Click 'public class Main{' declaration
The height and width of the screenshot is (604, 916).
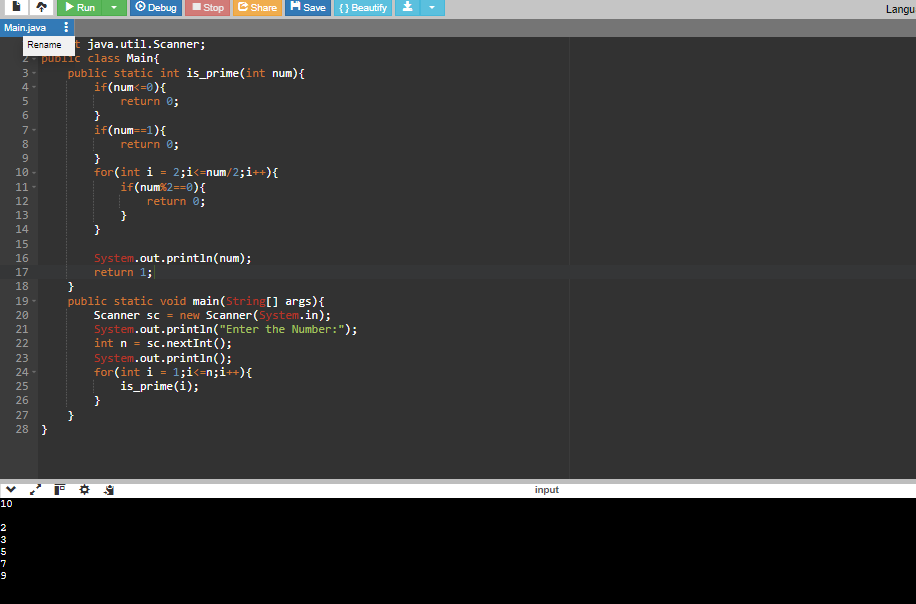[100, 58]
